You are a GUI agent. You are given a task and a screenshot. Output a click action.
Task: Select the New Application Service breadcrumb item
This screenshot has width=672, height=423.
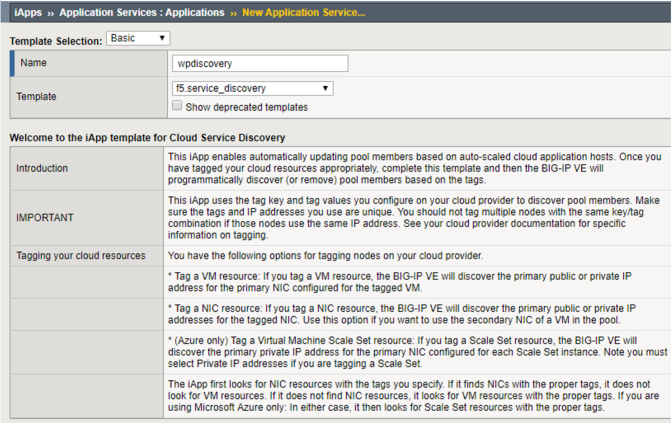(x=304, y=12)
